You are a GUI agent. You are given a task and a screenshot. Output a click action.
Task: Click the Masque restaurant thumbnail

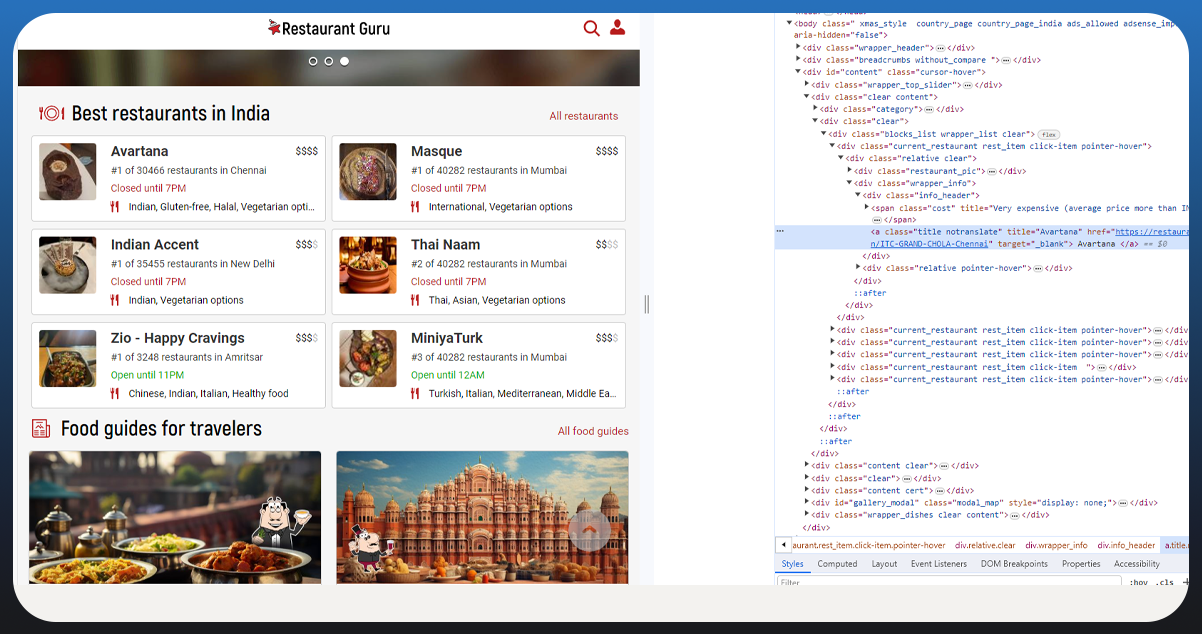coord(368,172)
